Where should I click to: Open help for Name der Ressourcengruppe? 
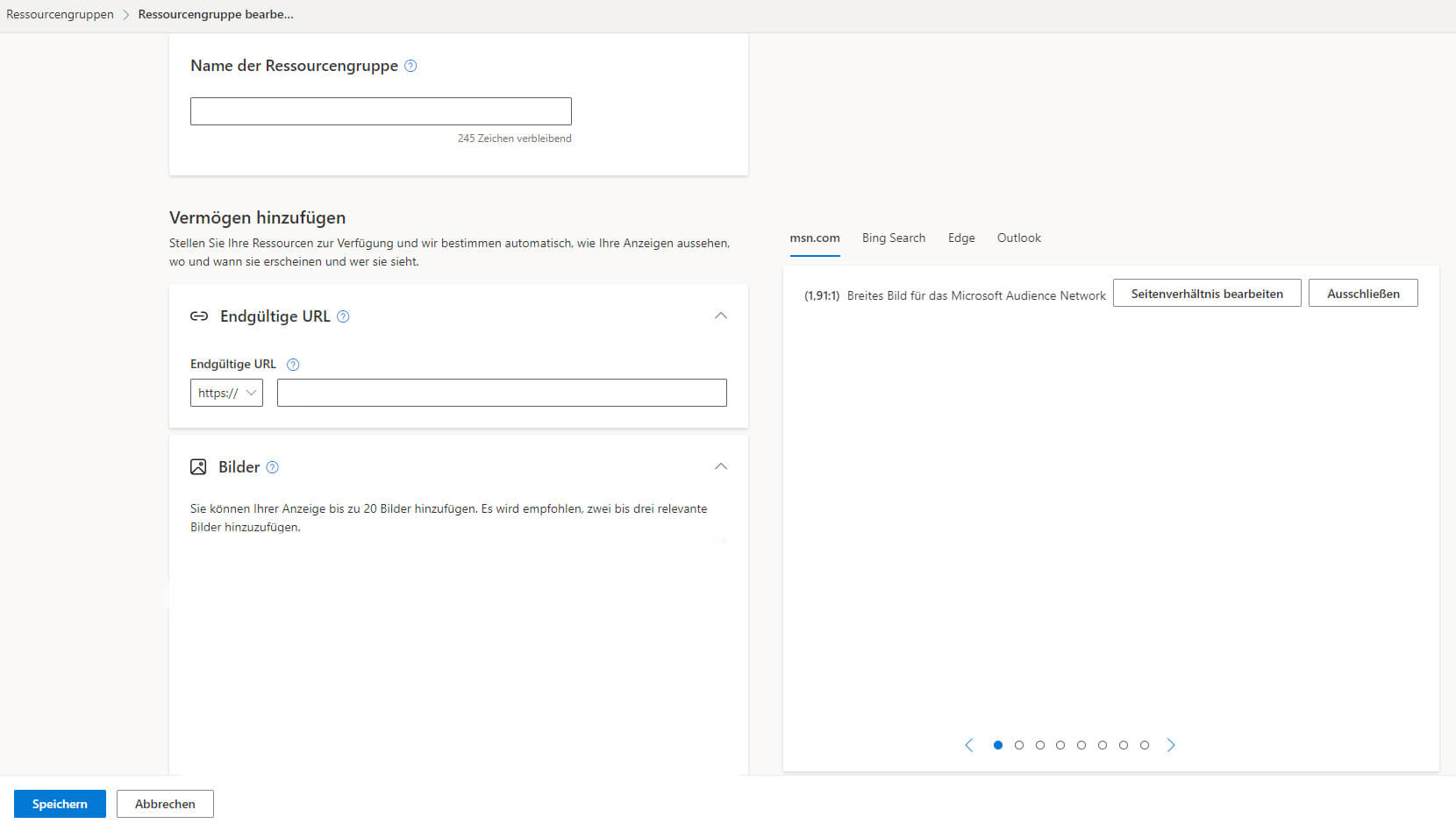tap(410, 66)
